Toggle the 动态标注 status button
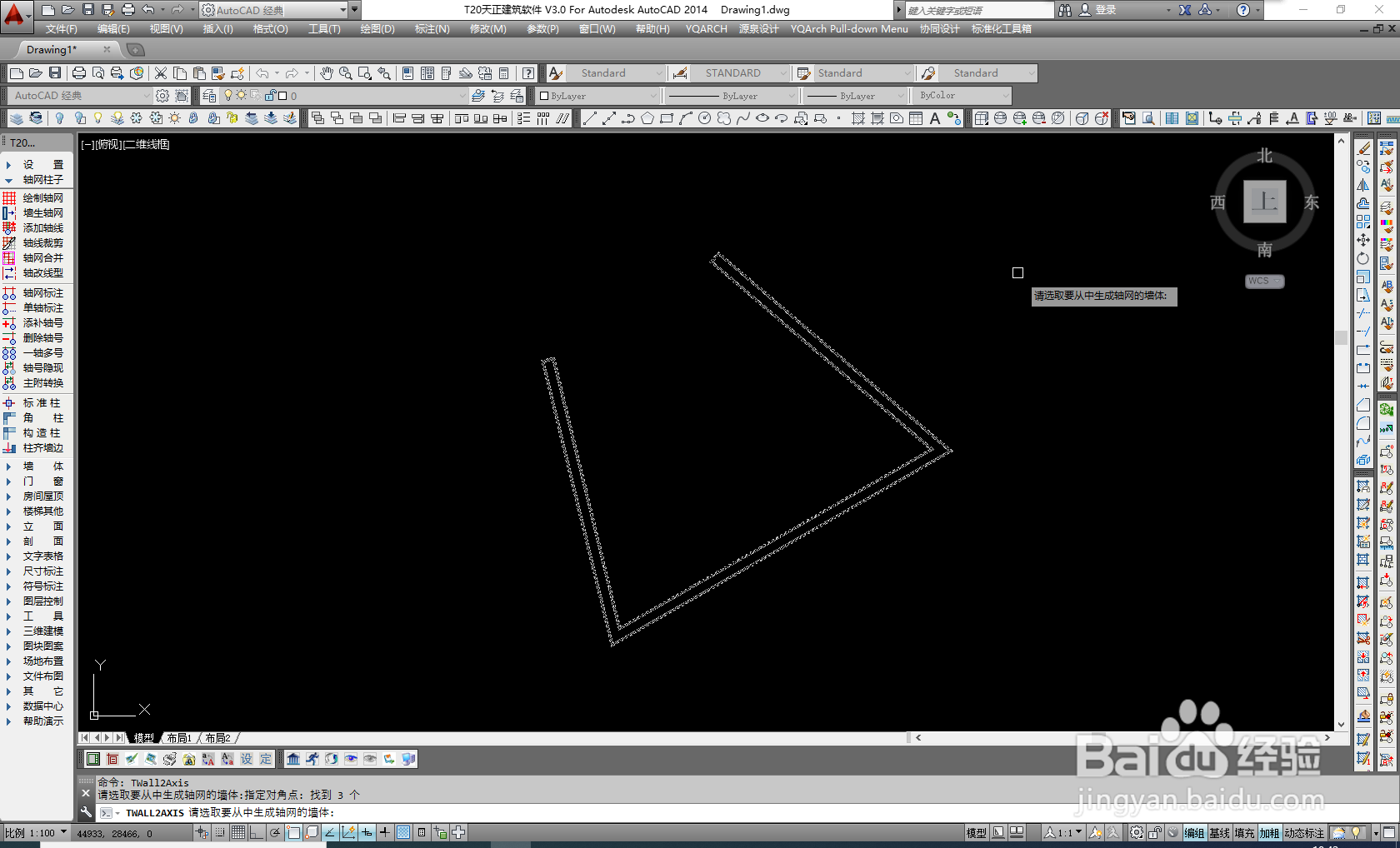 click(1304, 833)
